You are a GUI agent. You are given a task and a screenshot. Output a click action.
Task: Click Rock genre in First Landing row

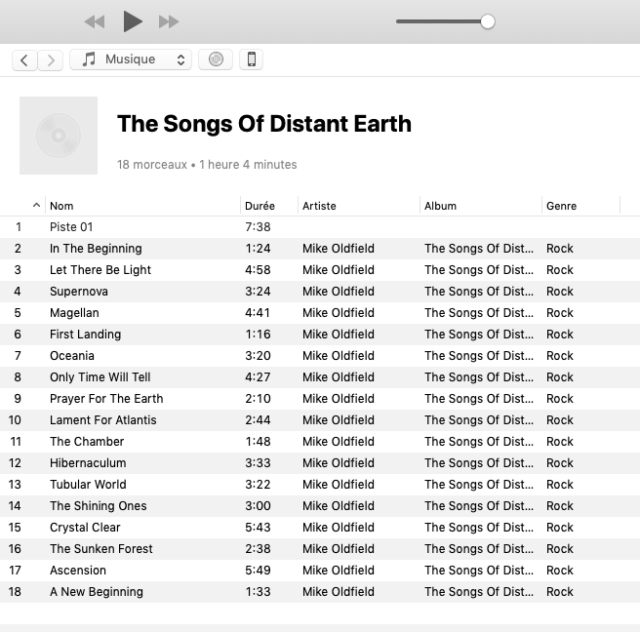click(560, 334)
